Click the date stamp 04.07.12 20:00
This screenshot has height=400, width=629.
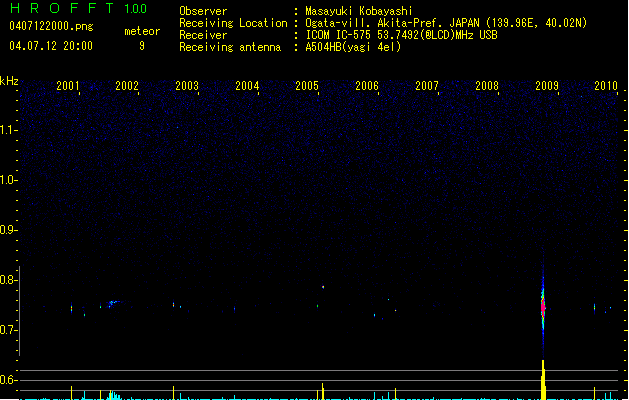[x=51, y=46]
